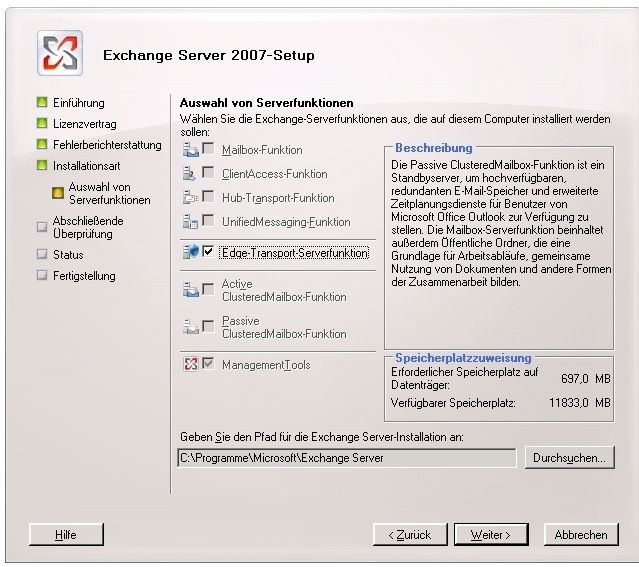Click the gray Abschließende Überprüfung indicator
This screenshot has height=567, width=639.
pos(42,227)
